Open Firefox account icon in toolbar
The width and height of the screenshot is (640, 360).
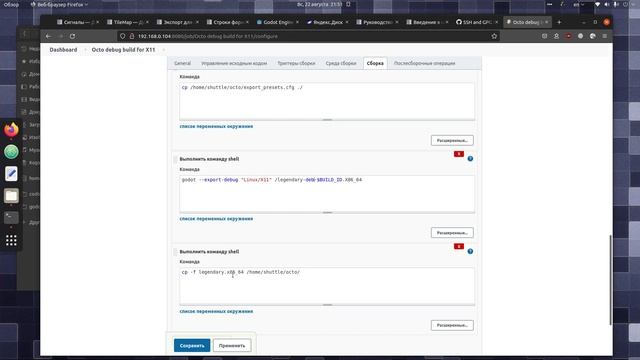556,36
